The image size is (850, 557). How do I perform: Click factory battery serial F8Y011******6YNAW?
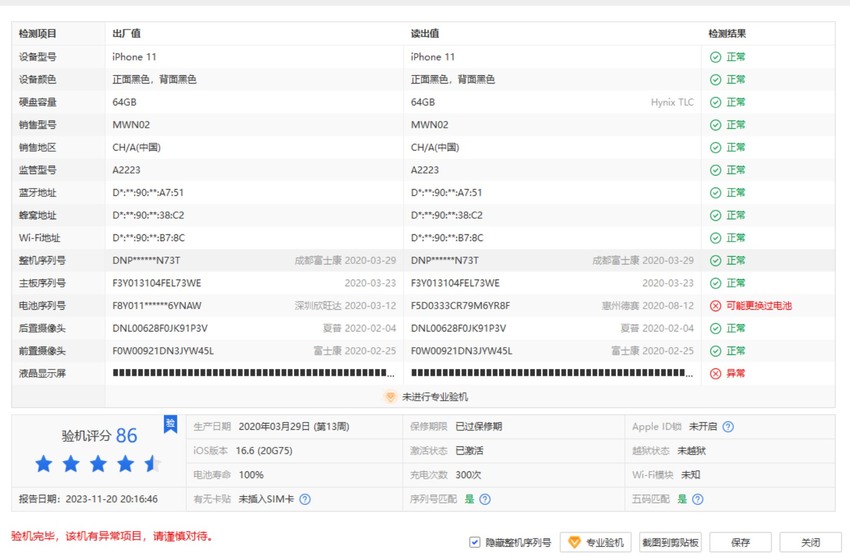point(157,306)
